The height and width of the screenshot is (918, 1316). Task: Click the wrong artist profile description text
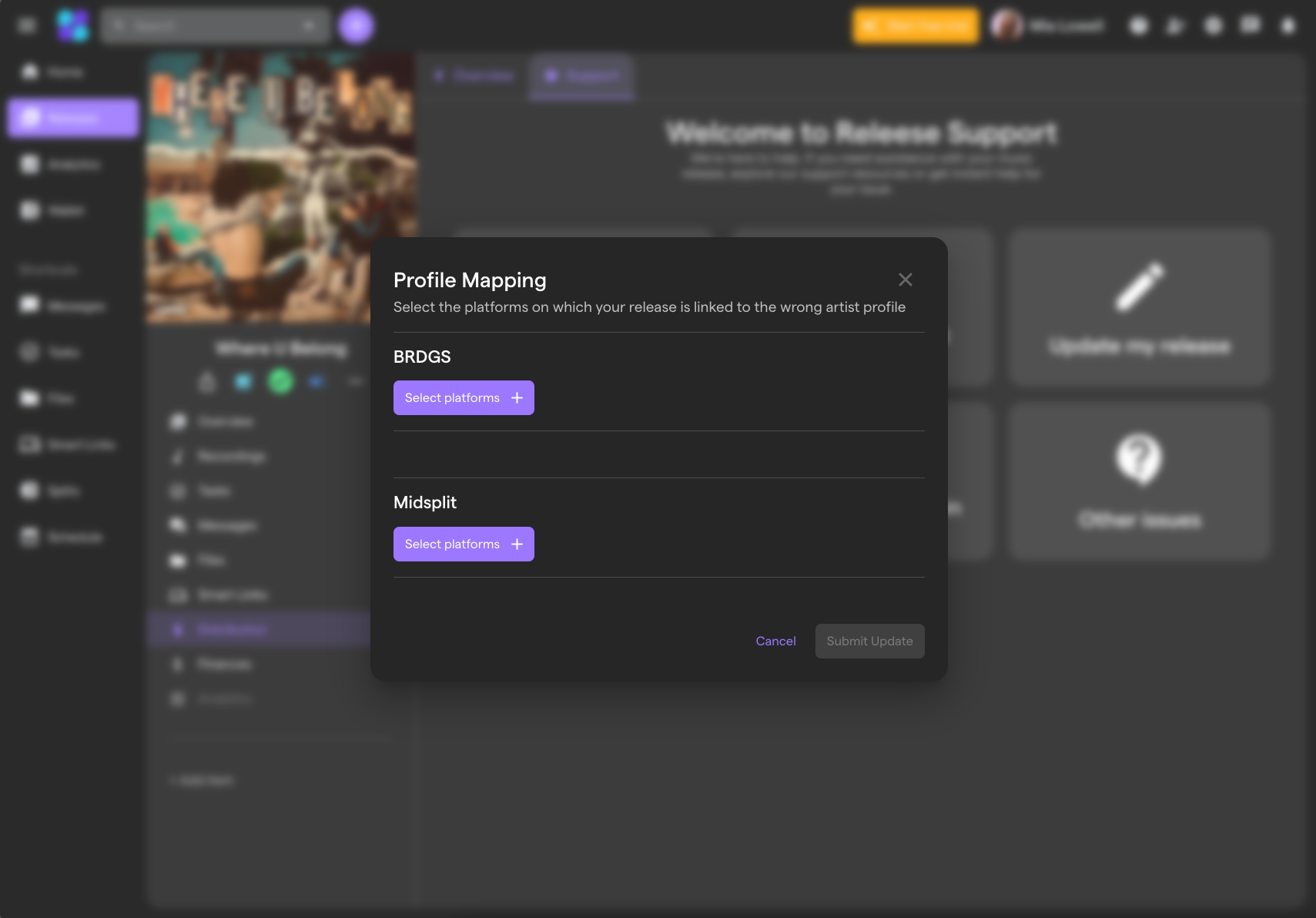(649, 307)
